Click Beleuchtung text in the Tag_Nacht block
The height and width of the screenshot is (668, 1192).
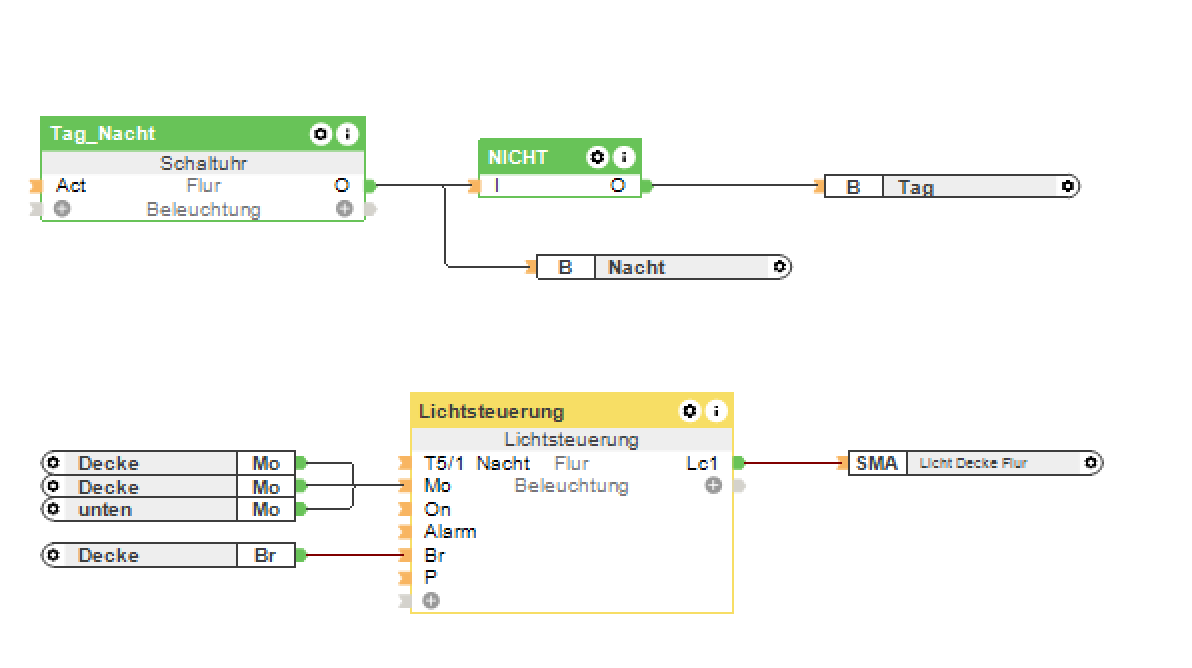coord(204,210)
